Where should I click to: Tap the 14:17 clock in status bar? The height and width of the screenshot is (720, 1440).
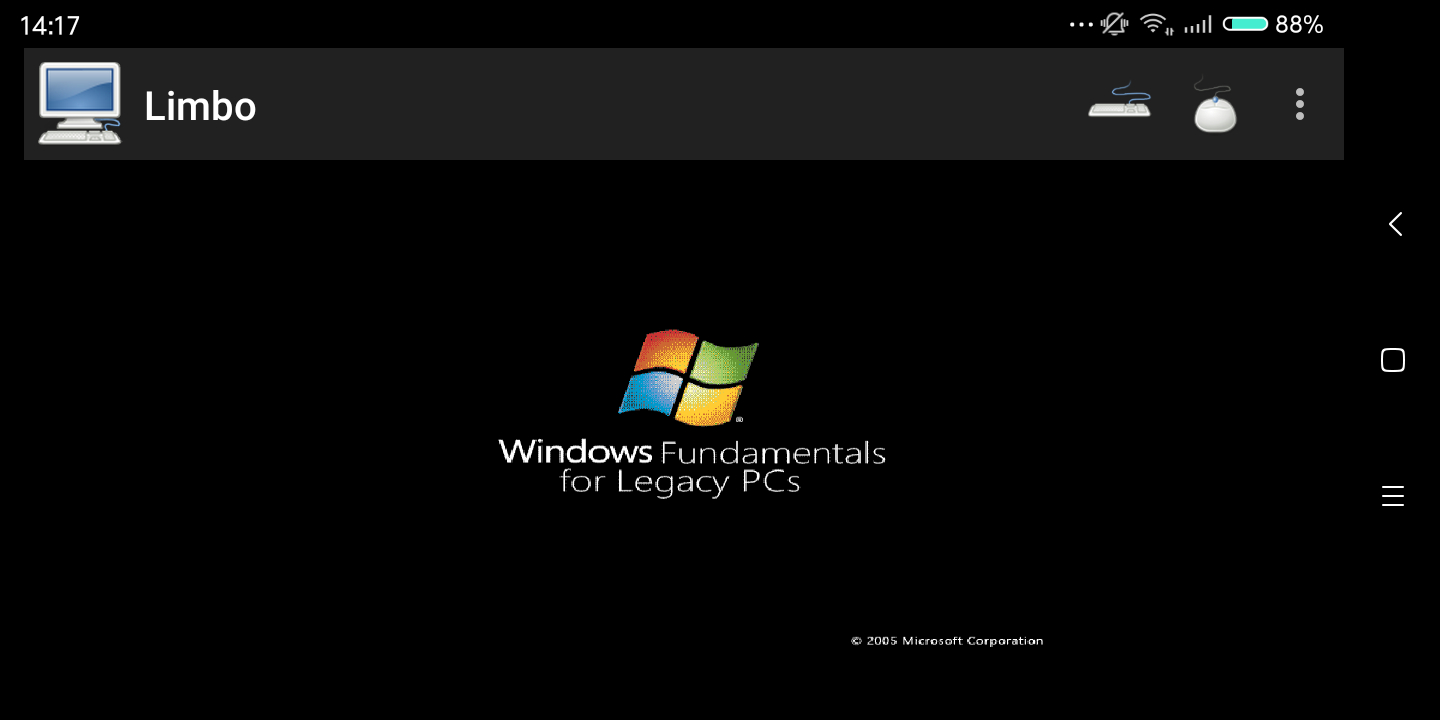tap(49, 26)
